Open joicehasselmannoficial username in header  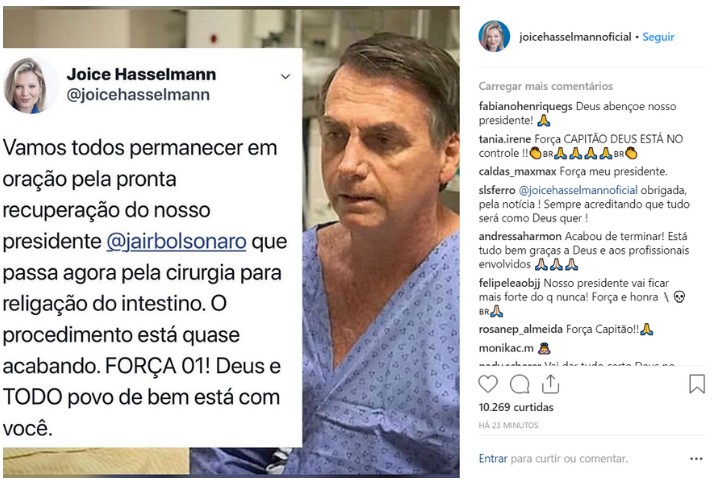pos(575,37)
